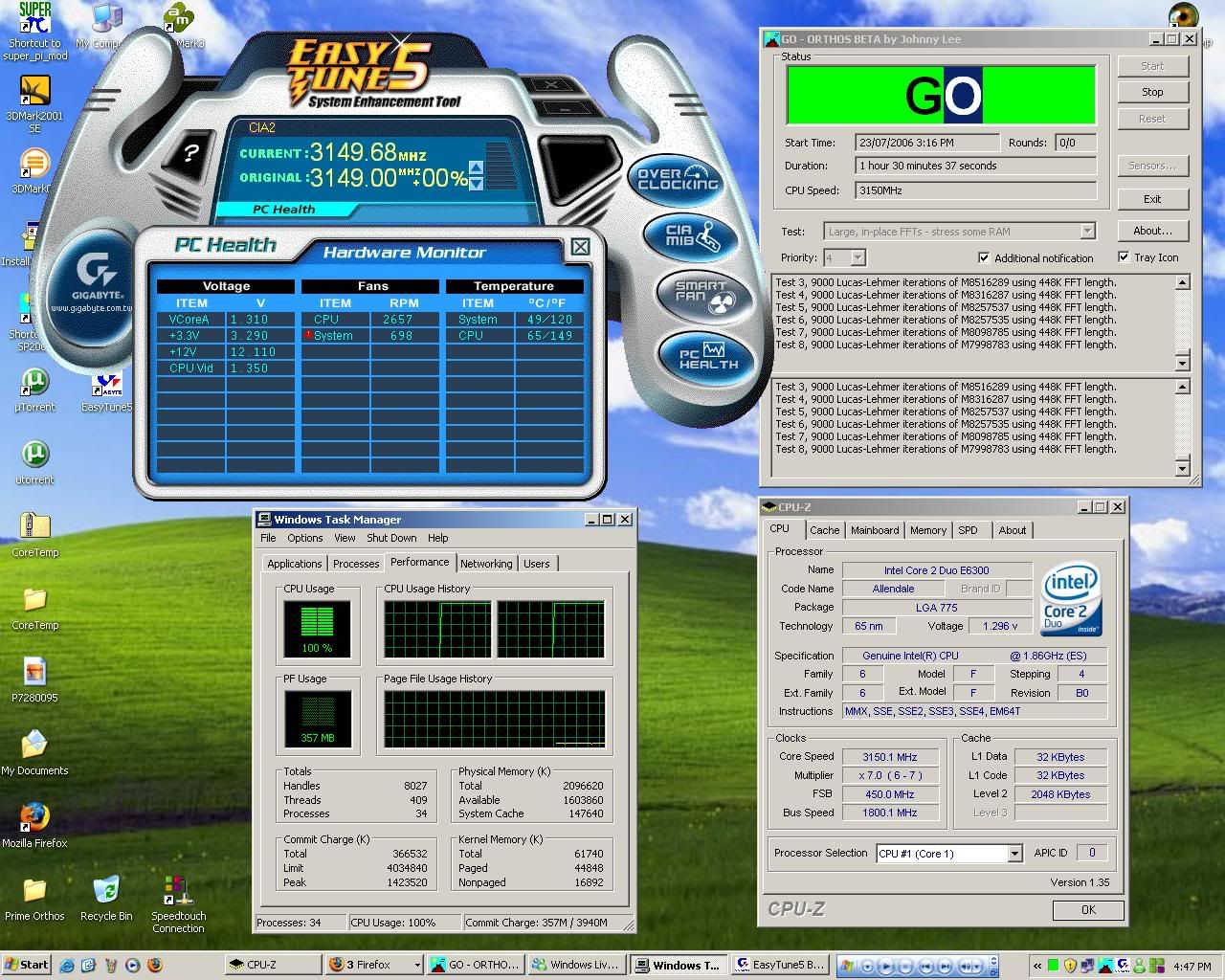Expand the Firefox taskbar group arrow
Screen dimensions: 1225x980
417,965
